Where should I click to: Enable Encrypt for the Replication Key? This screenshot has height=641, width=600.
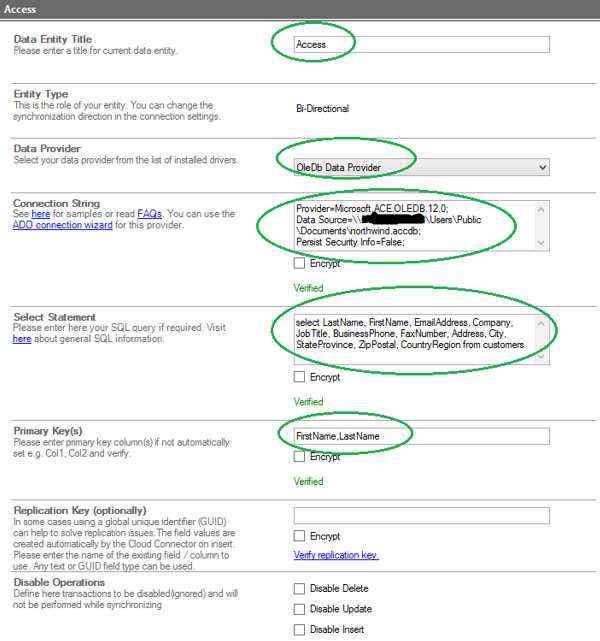tap(300, 536)
